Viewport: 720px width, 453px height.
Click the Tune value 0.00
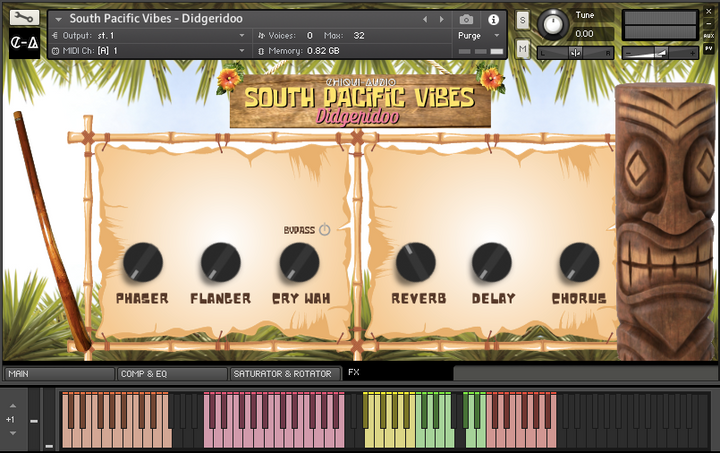[x=584, y=34]
